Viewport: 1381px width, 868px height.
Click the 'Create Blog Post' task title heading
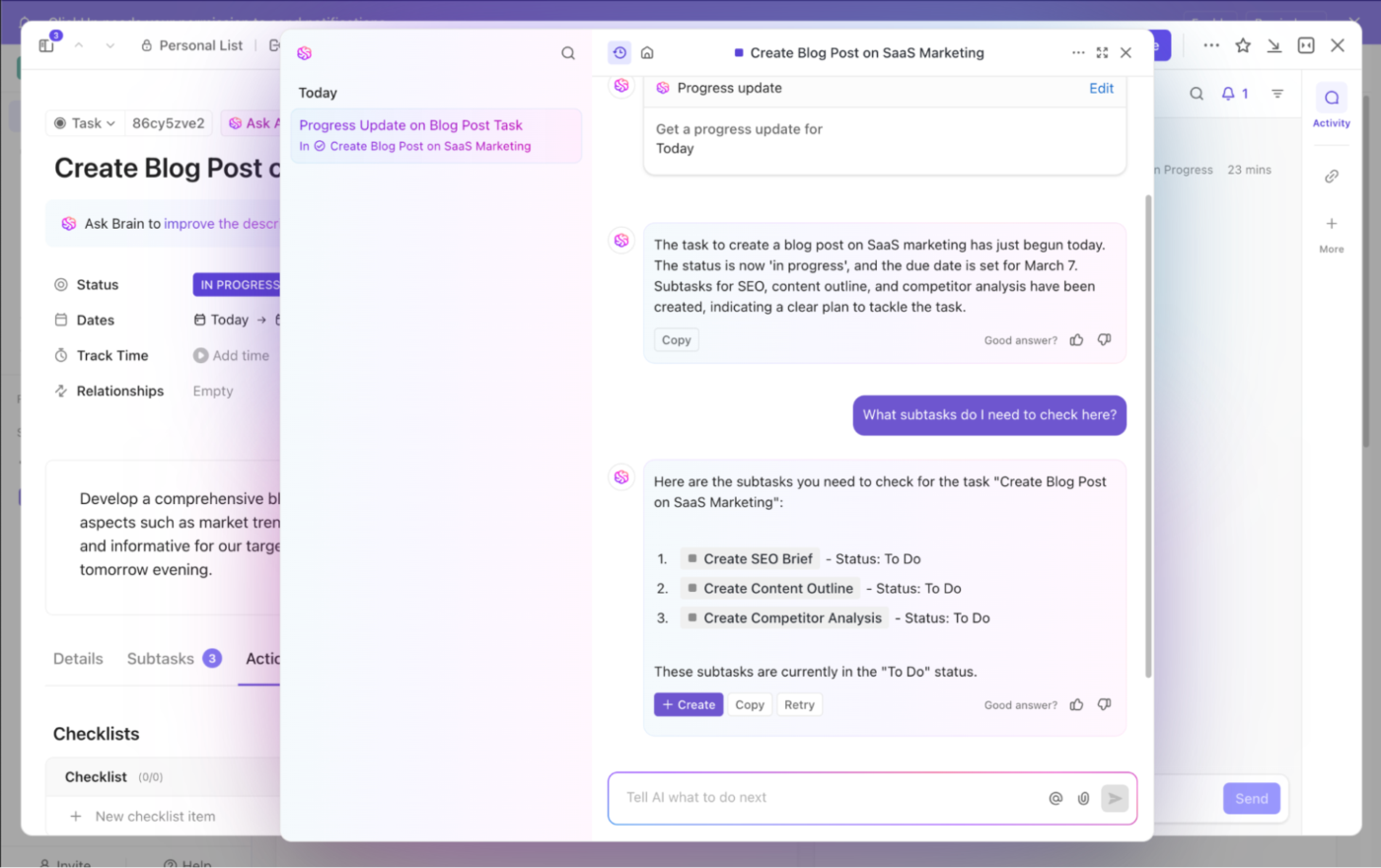click(x=168, y=169)
